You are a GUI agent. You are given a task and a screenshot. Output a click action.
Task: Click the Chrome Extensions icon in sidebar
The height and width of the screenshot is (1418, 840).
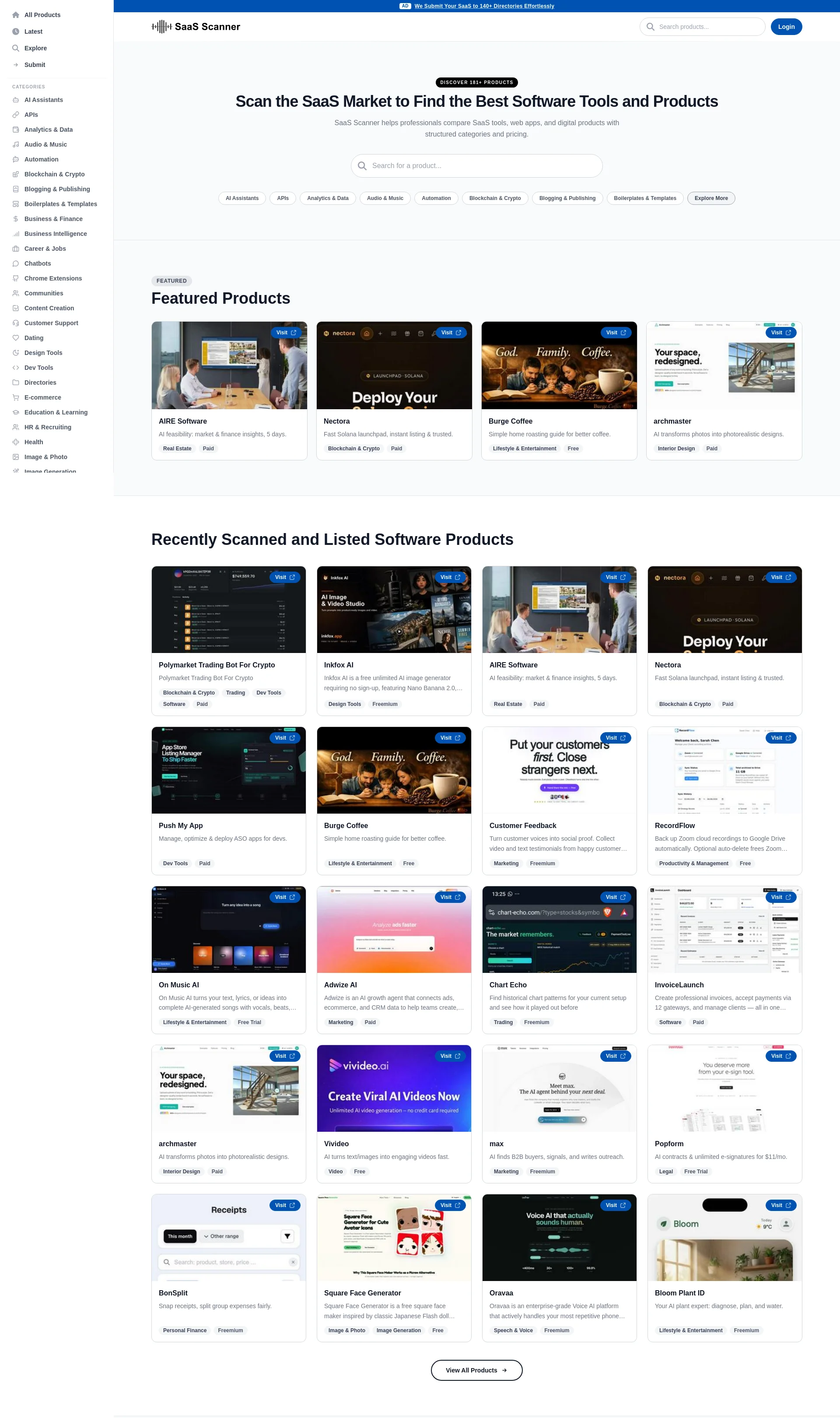pos(16,278)
